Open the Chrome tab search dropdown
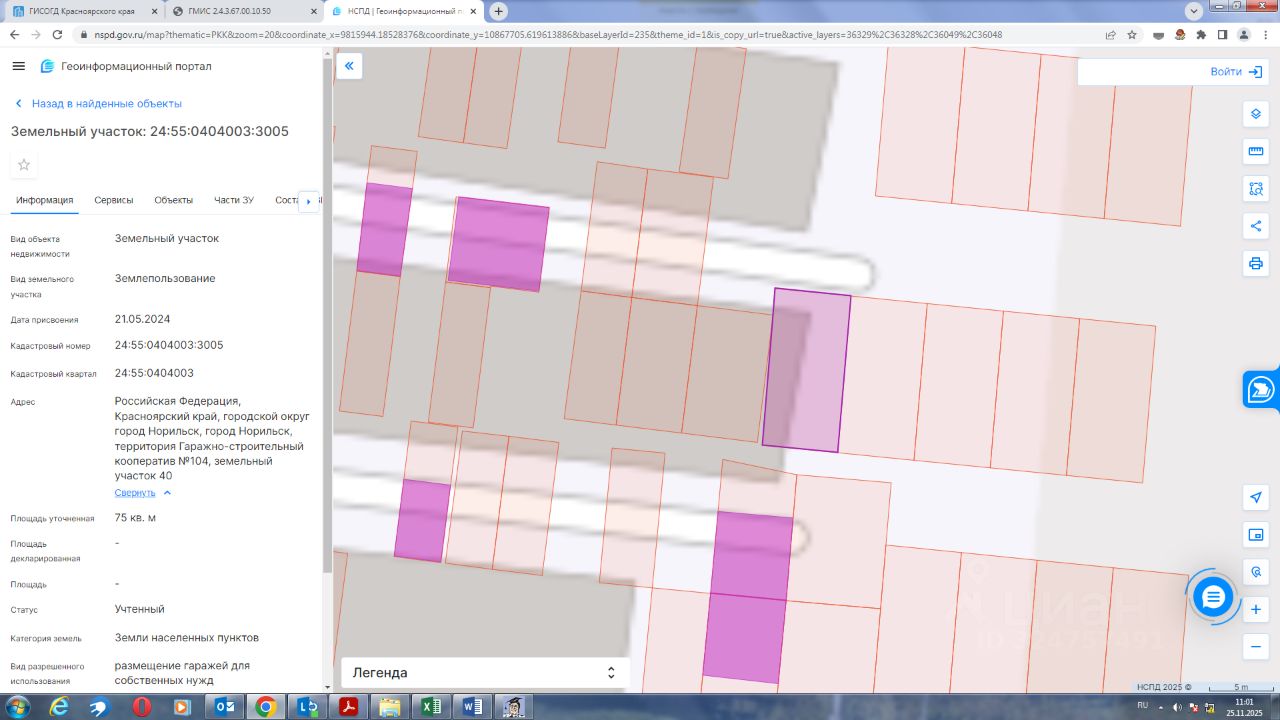Viewport: 1280px width, 720px height. [1192, 11]
